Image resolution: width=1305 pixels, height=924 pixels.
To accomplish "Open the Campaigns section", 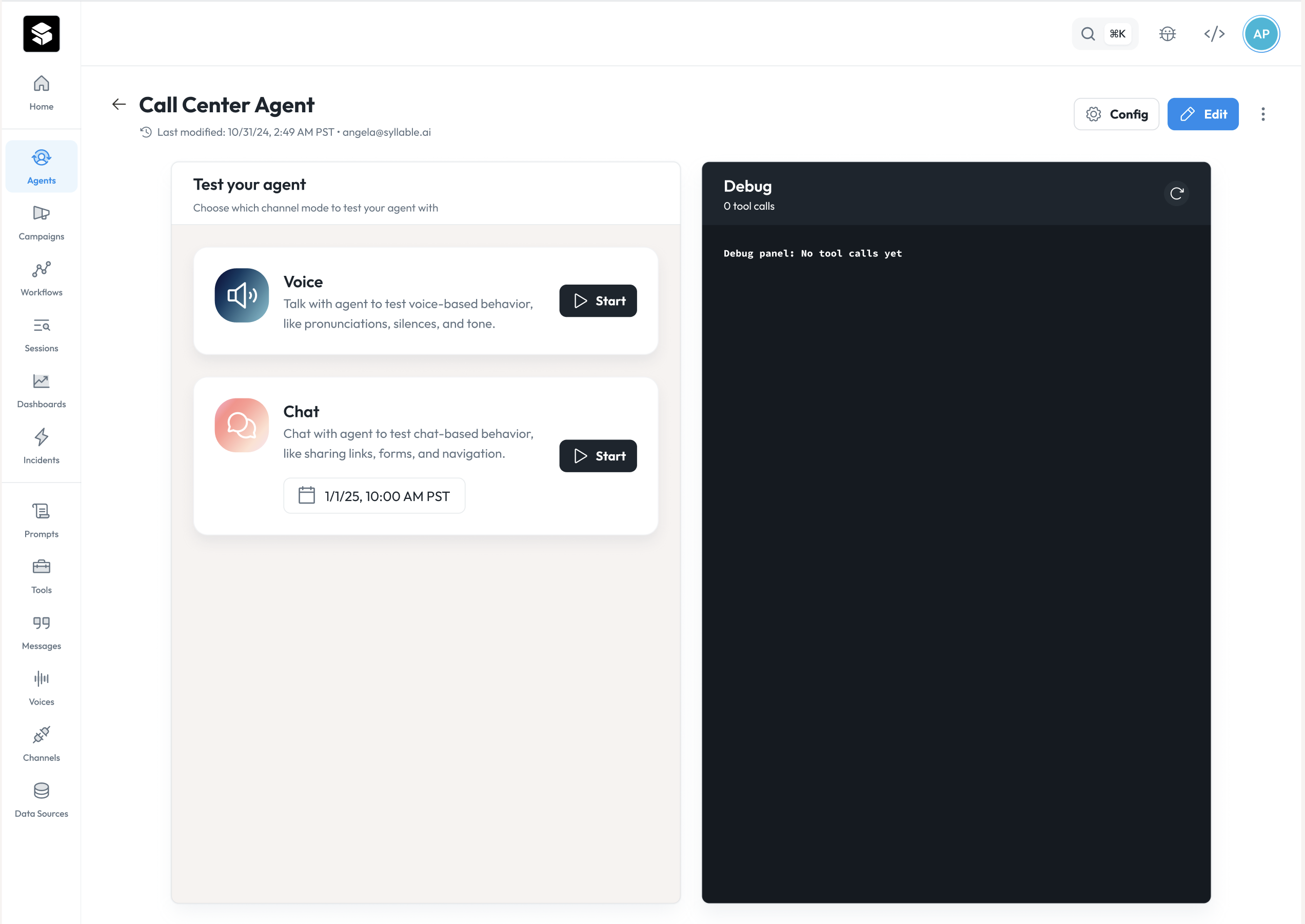I will pyautogui.click(x=41, y=222).
